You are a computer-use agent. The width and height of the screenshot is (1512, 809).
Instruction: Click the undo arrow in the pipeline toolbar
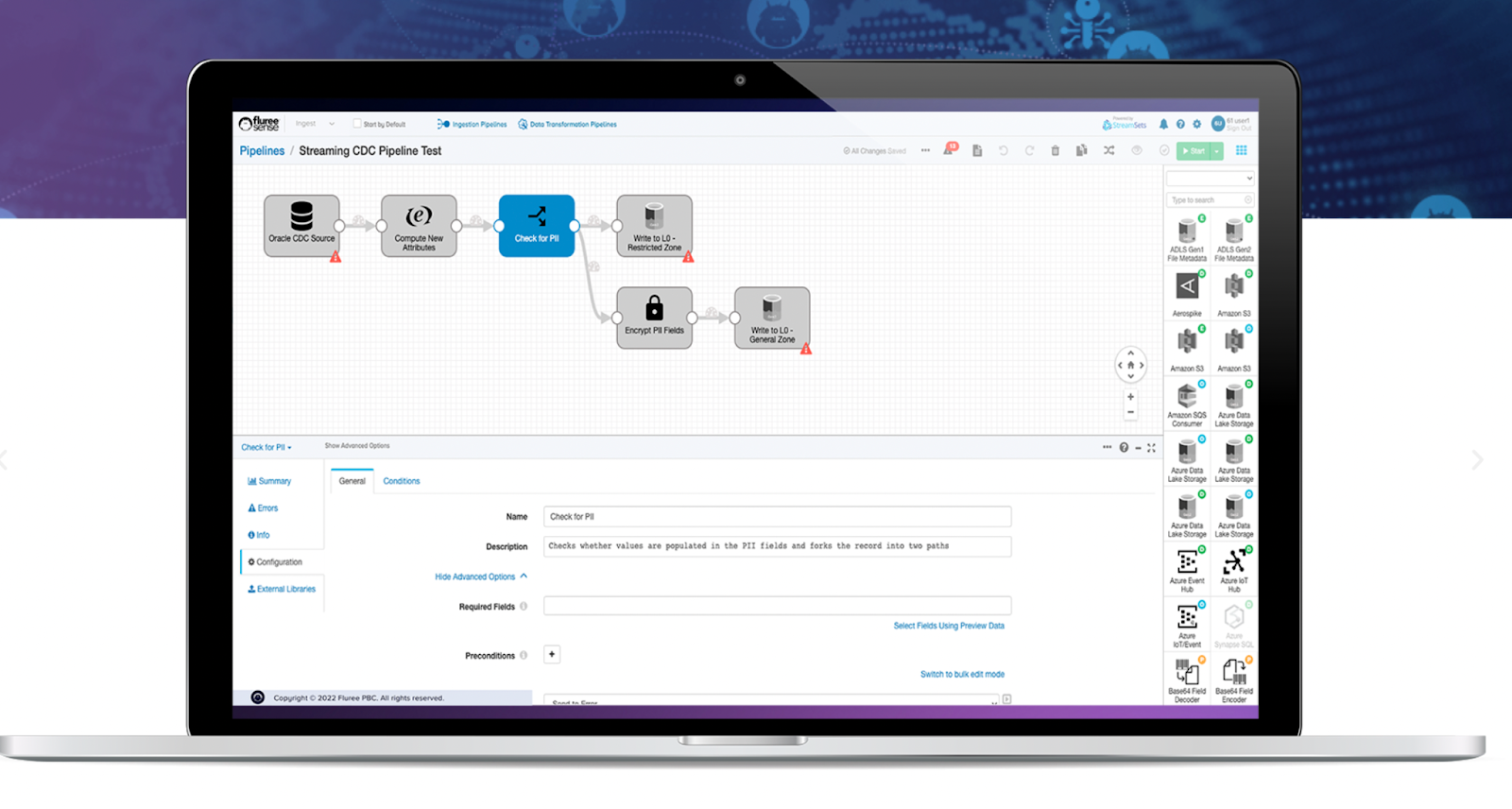[x=1004, y=151]
